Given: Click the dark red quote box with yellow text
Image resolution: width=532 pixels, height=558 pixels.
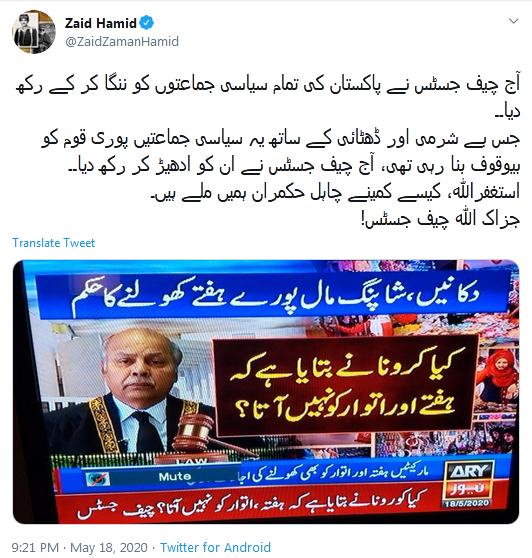Looking at the screenshot, I should pos(345,387).
